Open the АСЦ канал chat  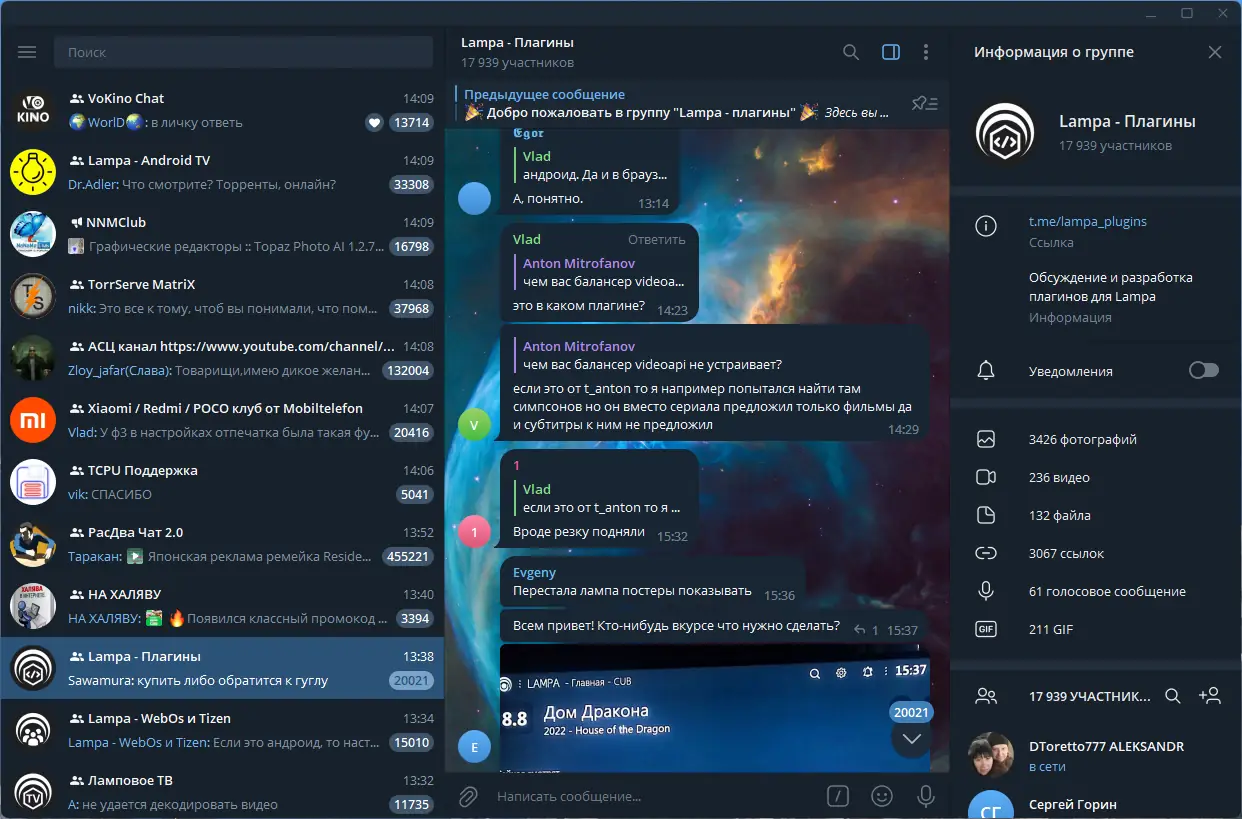(x=222, y=358)
